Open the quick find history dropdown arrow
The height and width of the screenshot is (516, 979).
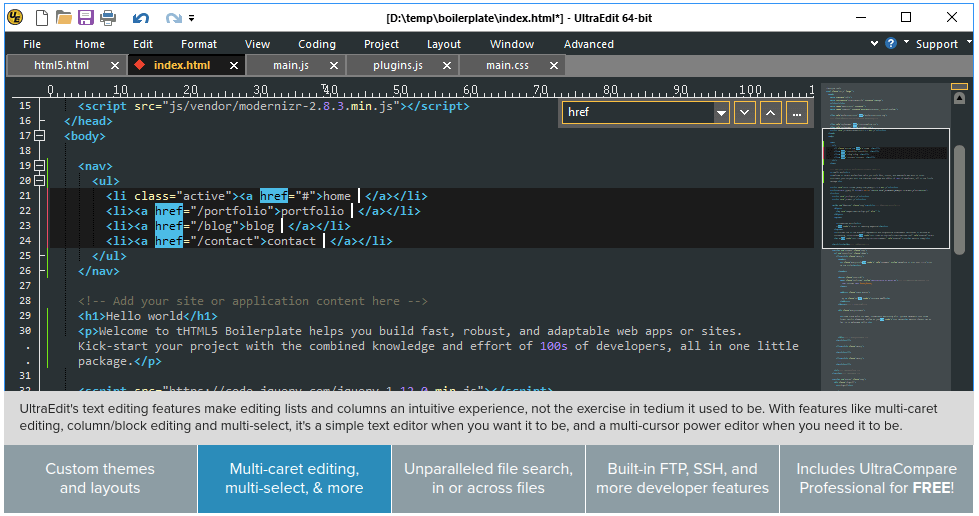(722, 113)
